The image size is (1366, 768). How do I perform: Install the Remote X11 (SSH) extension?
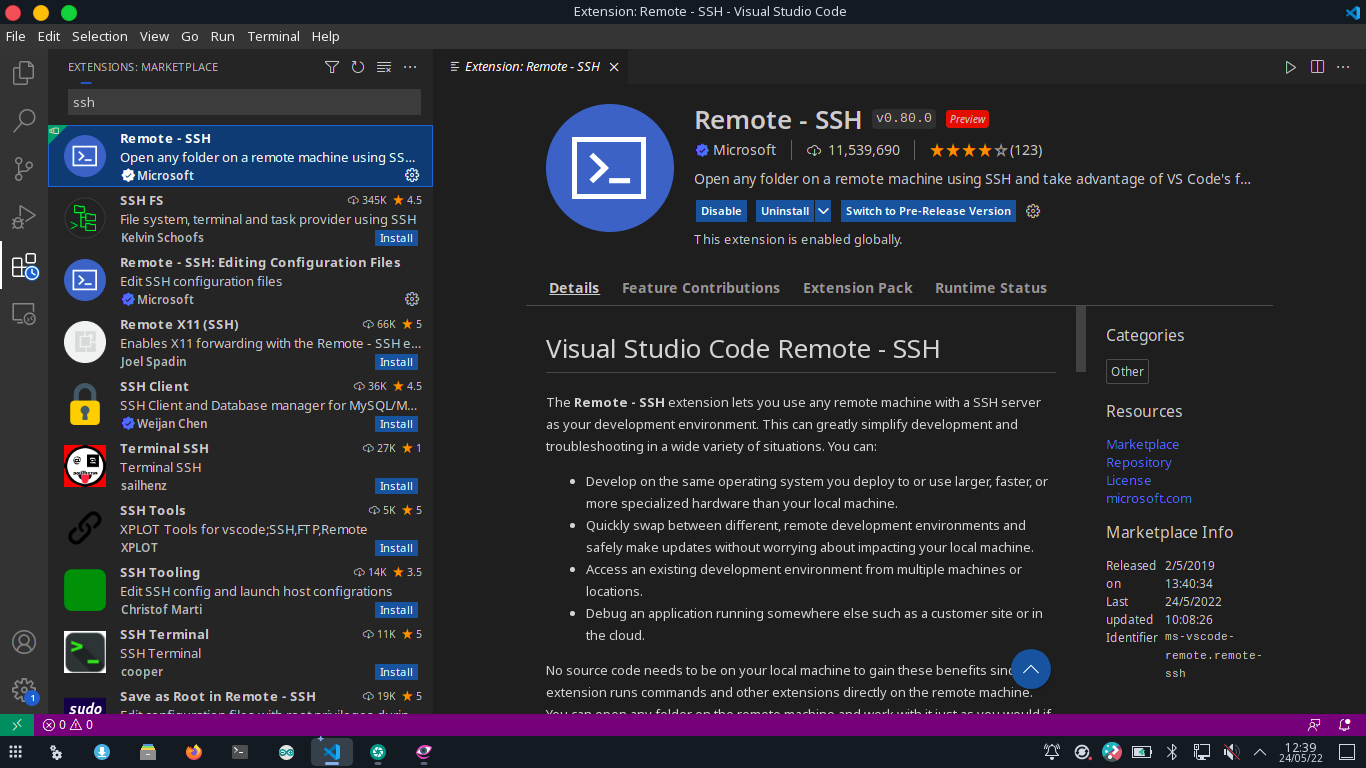[x=397, y=362]
